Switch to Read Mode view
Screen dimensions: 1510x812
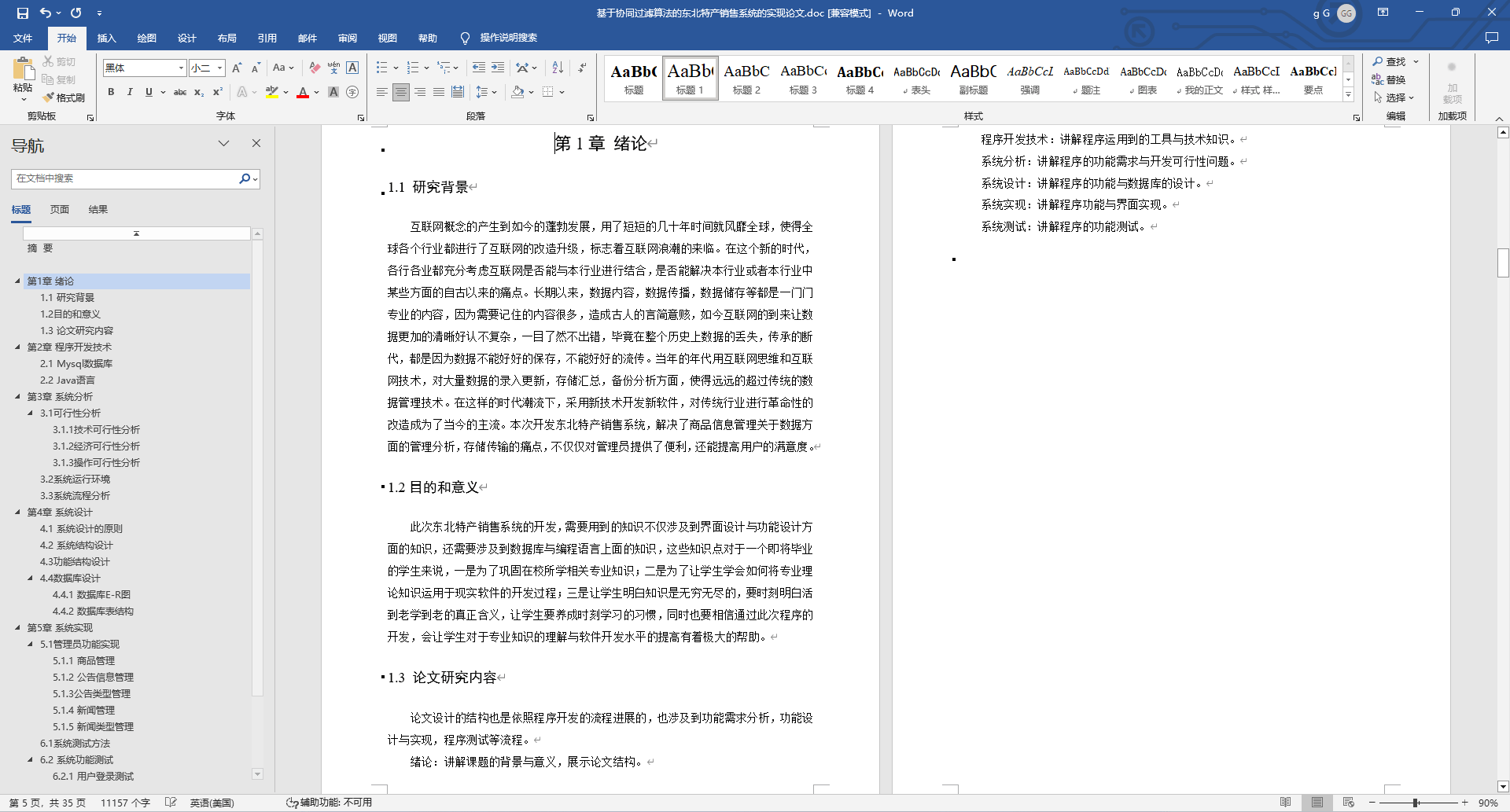(1285, 803)
